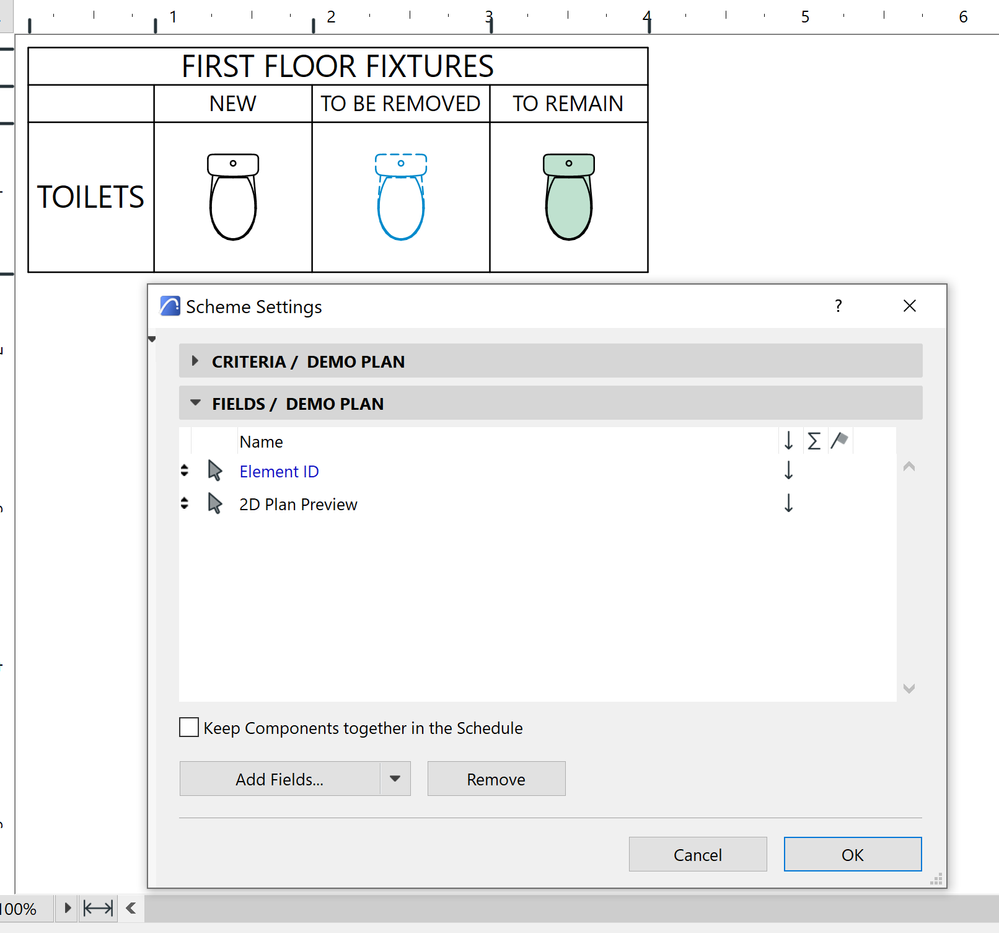This screenshot has height=933, width=999.
Task: Click the arrow cursor icon beside Element ID
Action: tap(215, 471)
